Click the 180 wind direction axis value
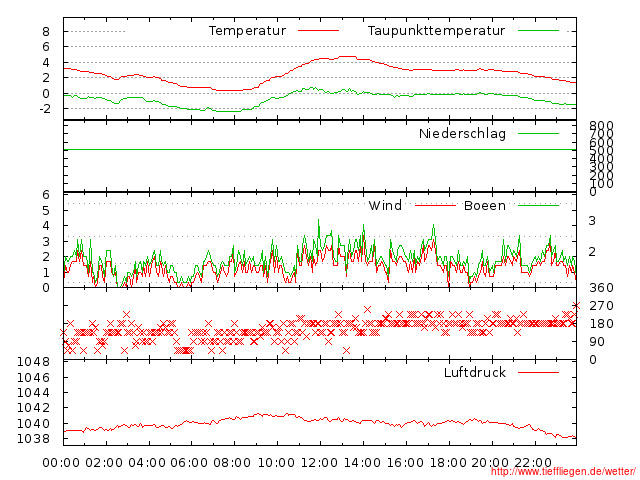 [x=601, y=324]
